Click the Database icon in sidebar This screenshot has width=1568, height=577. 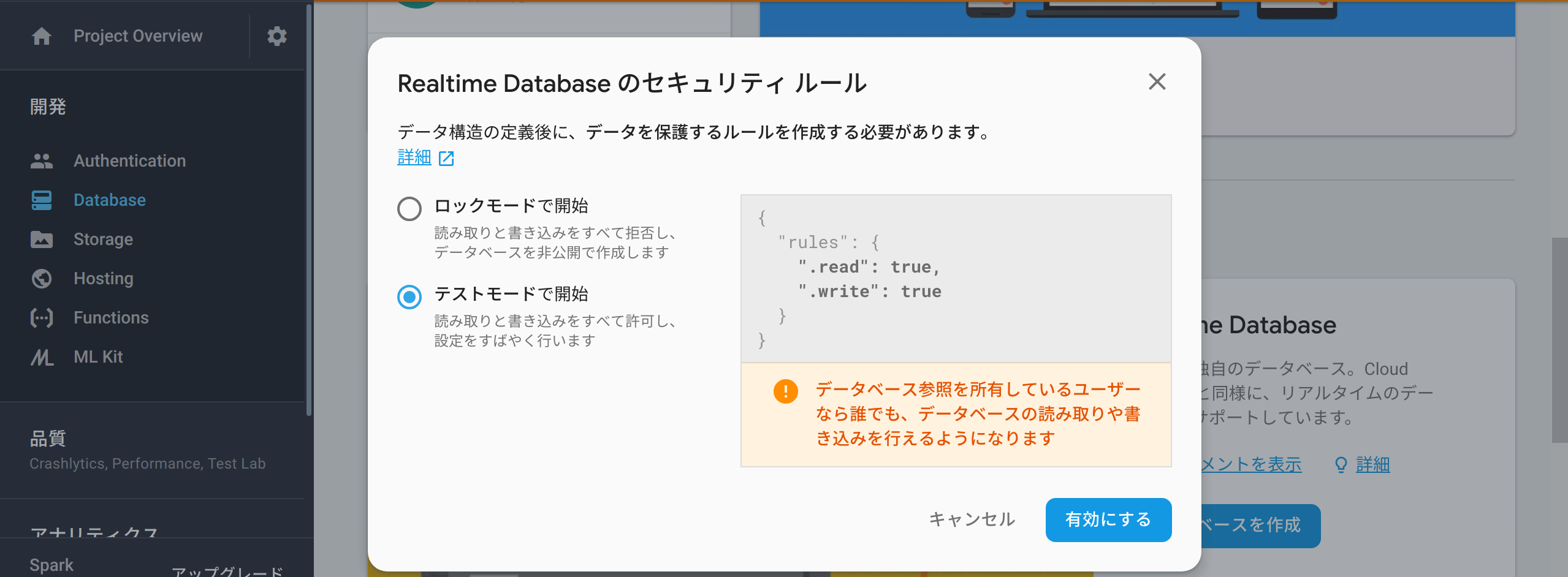(x=42, y=200)
